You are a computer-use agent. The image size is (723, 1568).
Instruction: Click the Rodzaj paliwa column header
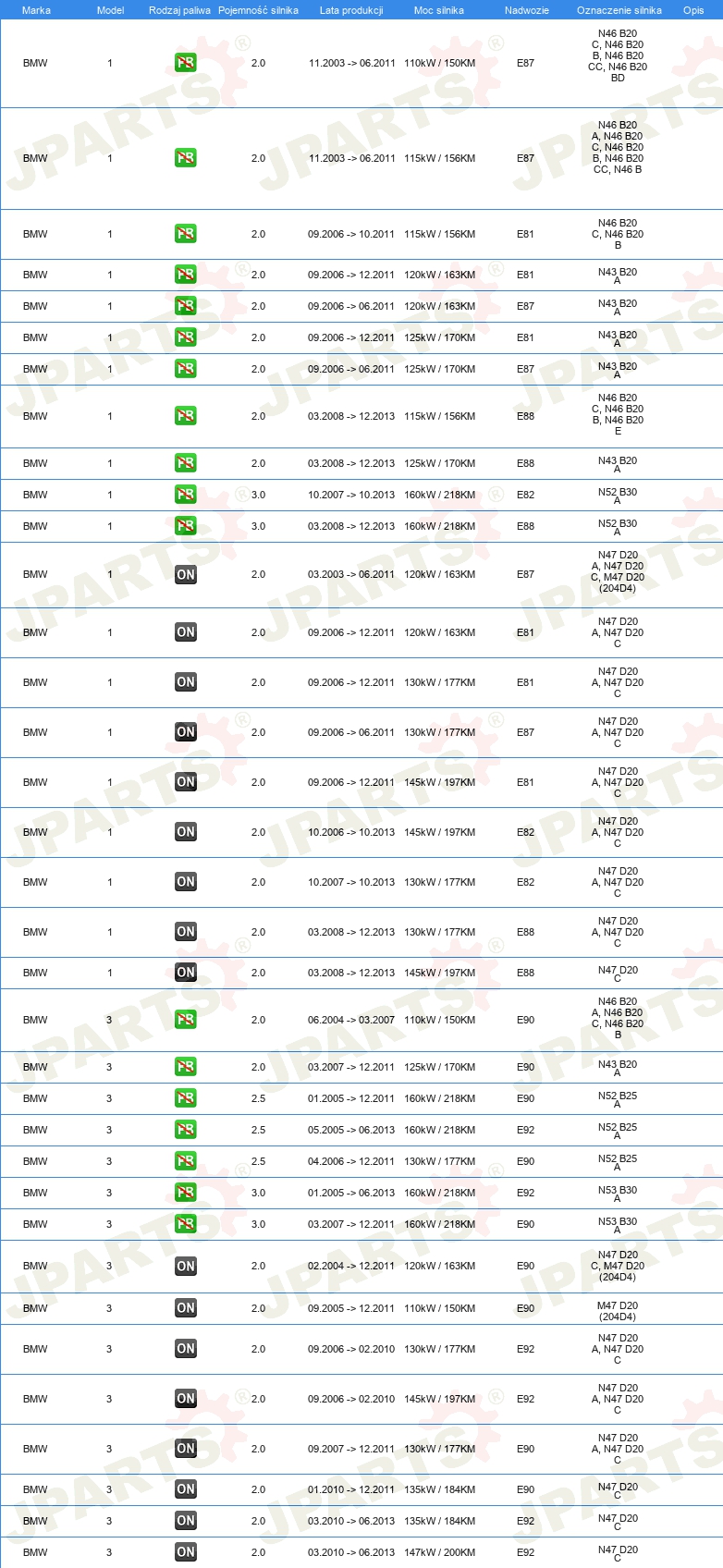[179, 10]
